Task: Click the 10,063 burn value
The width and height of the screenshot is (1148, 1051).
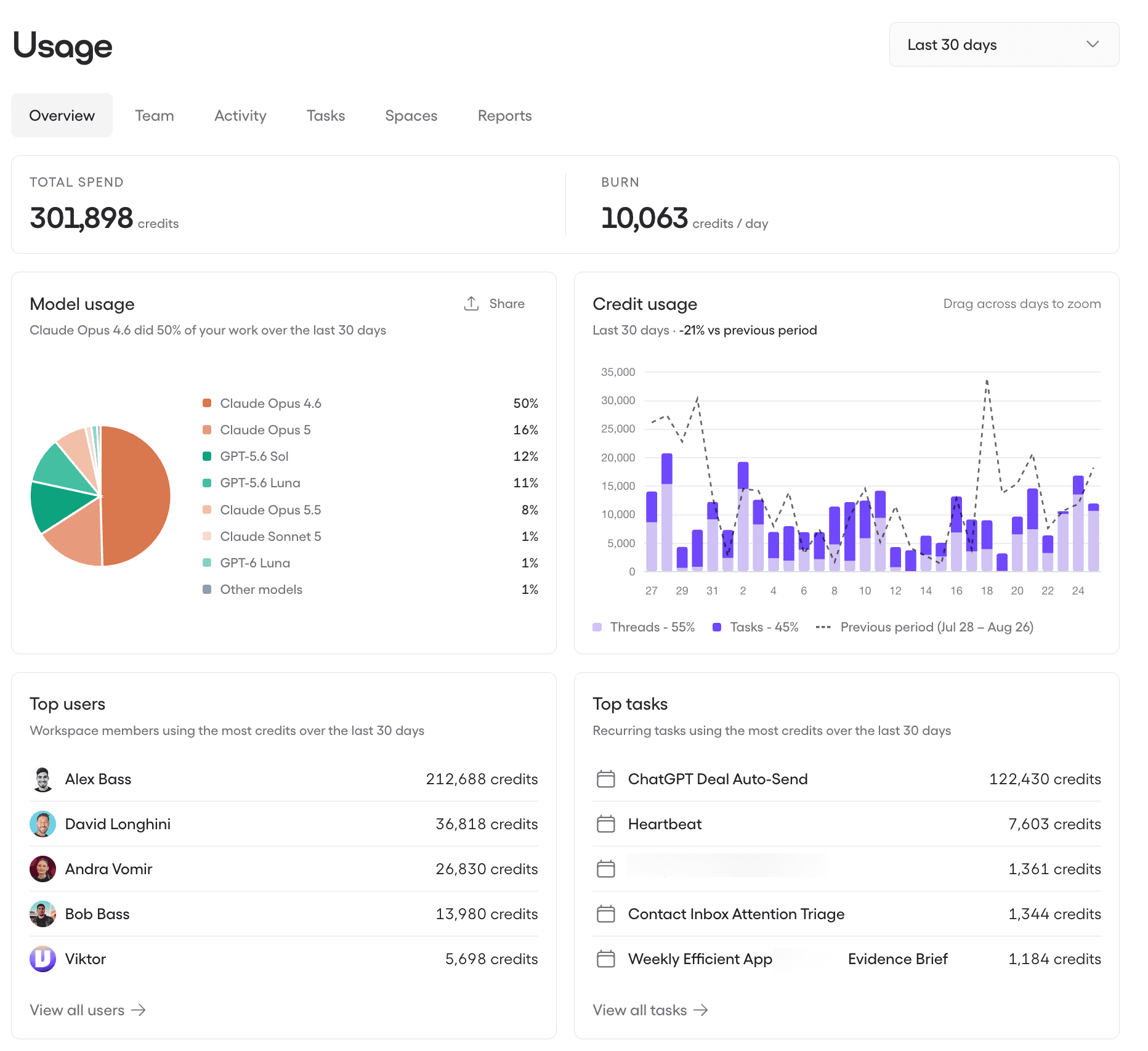Action: 644,217
